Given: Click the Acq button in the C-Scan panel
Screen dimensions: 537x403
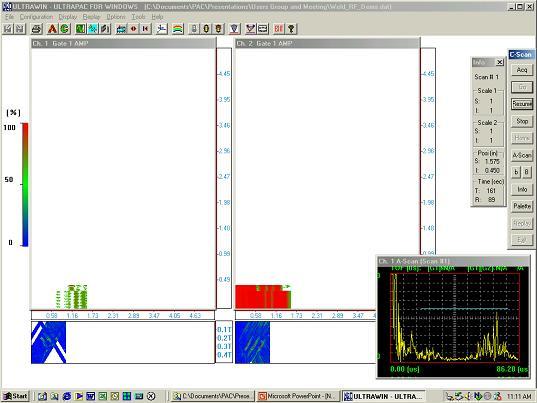Looking at the screenshot, I should click(x=522, y=70).
